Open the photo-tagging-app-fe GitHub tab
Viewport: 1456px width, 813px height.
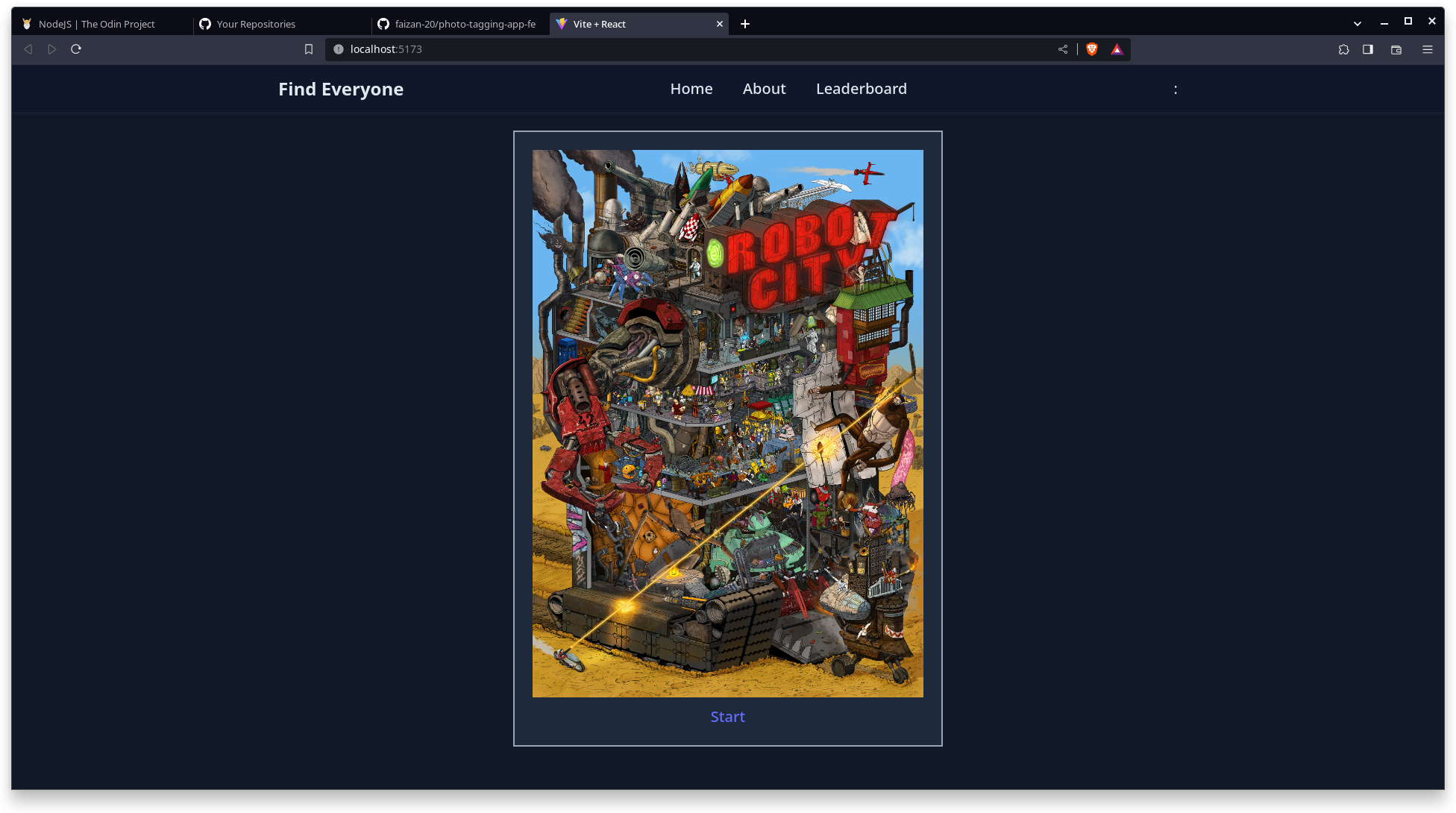(x=465, y=24)
